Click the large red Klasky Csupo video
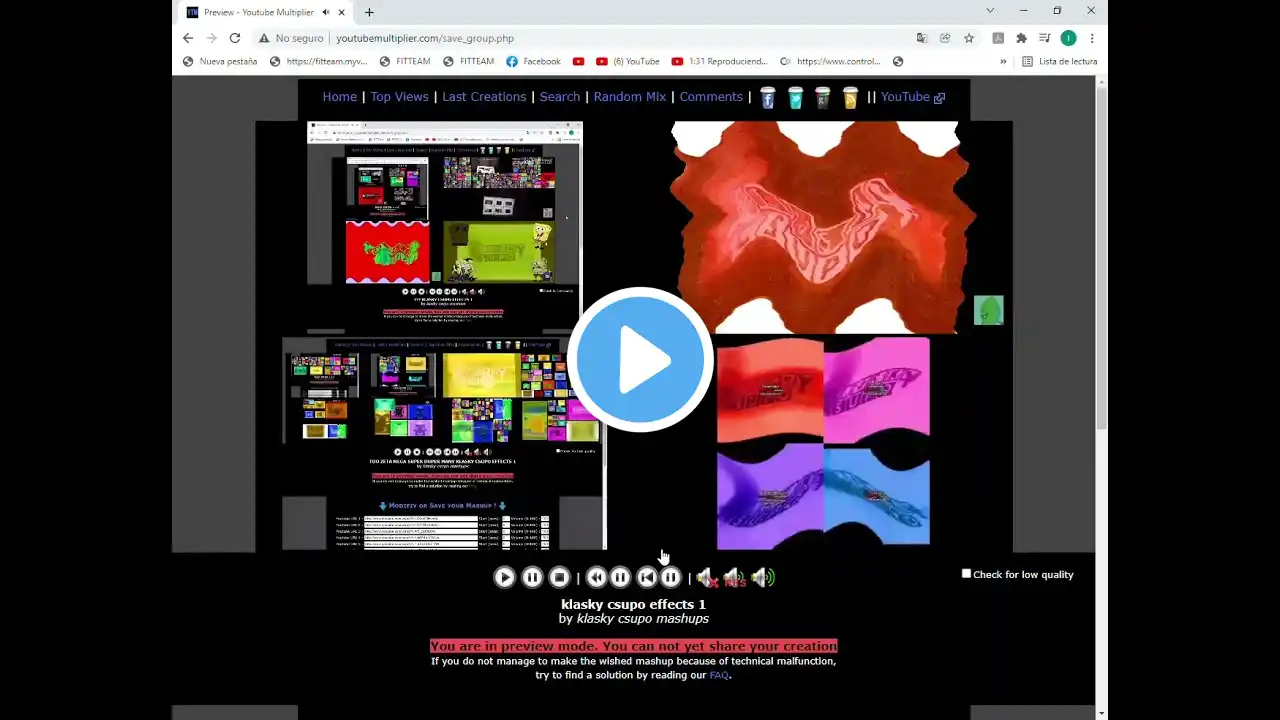This screenshot has width=1280, height=720. click(821, 227)
